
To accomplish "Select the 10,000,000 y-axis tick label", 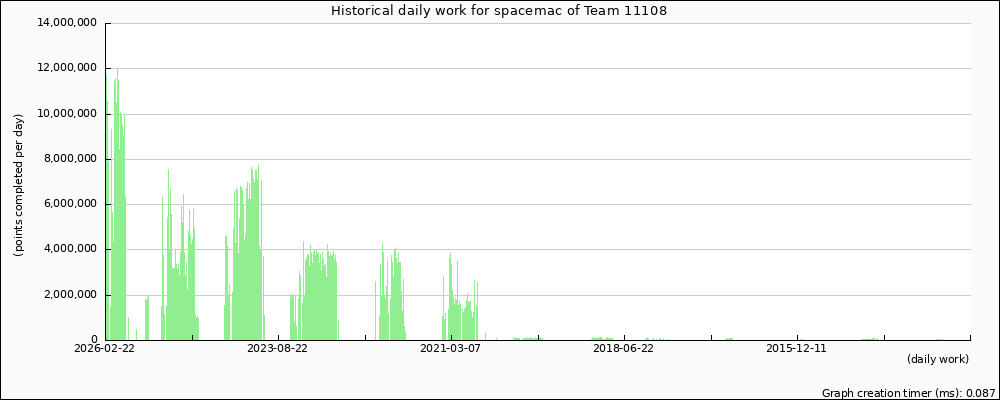I will pos(66,114).
